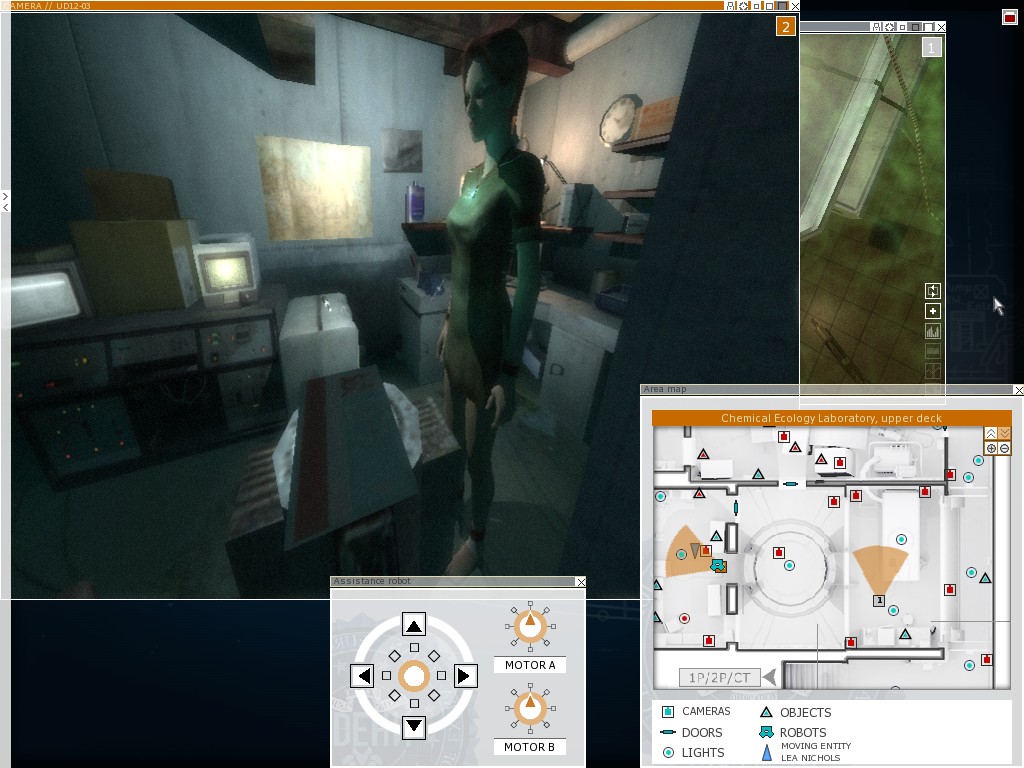Click the Chemical Ecology Laboratory title banner

831,418
